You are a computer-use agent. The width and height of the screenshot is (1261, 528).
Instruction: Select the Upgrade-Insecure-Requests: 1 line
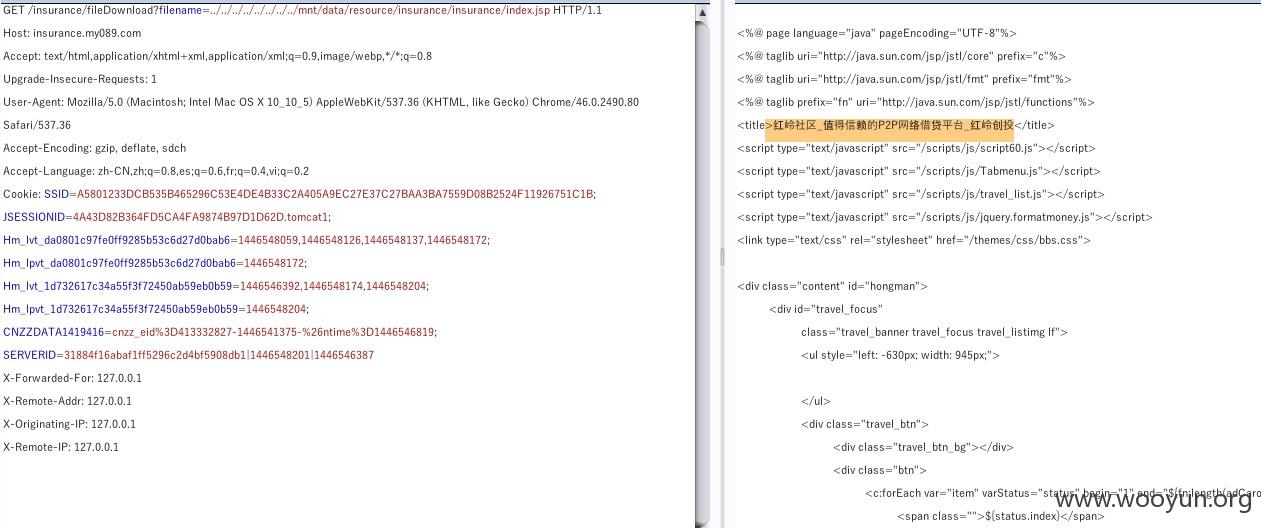(80, 79)
